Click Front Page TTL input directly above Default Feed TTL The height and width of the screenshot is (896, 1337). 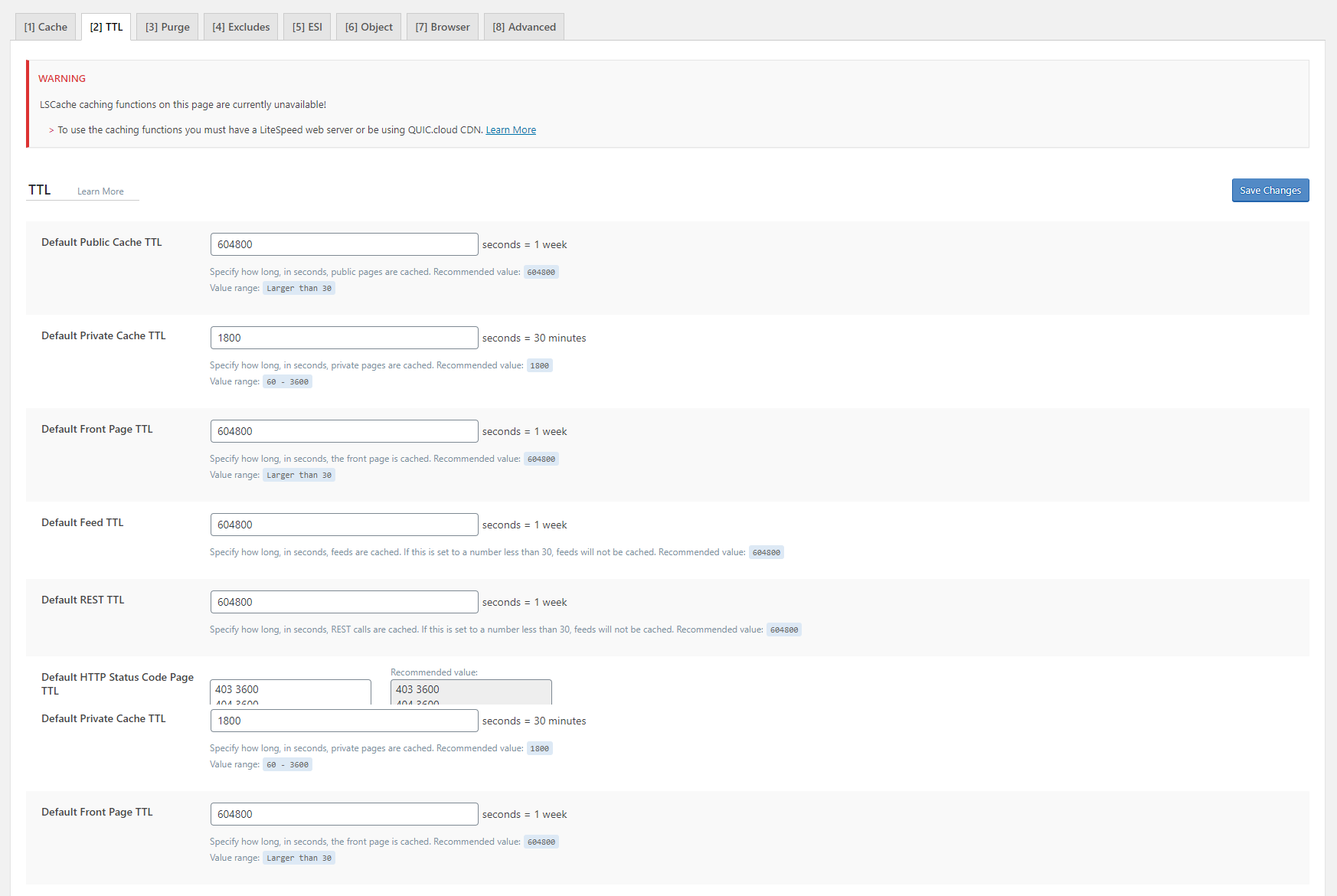345,431
